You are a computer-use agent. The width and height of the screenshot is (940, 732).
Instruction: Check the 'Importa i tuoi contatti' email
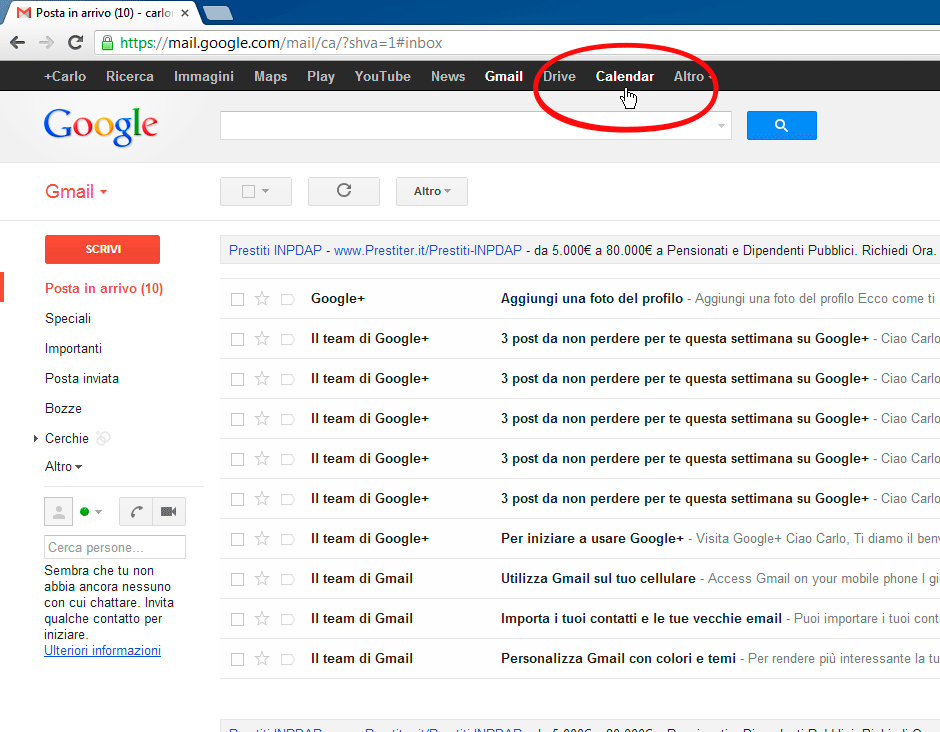click(x=237, y=619)
